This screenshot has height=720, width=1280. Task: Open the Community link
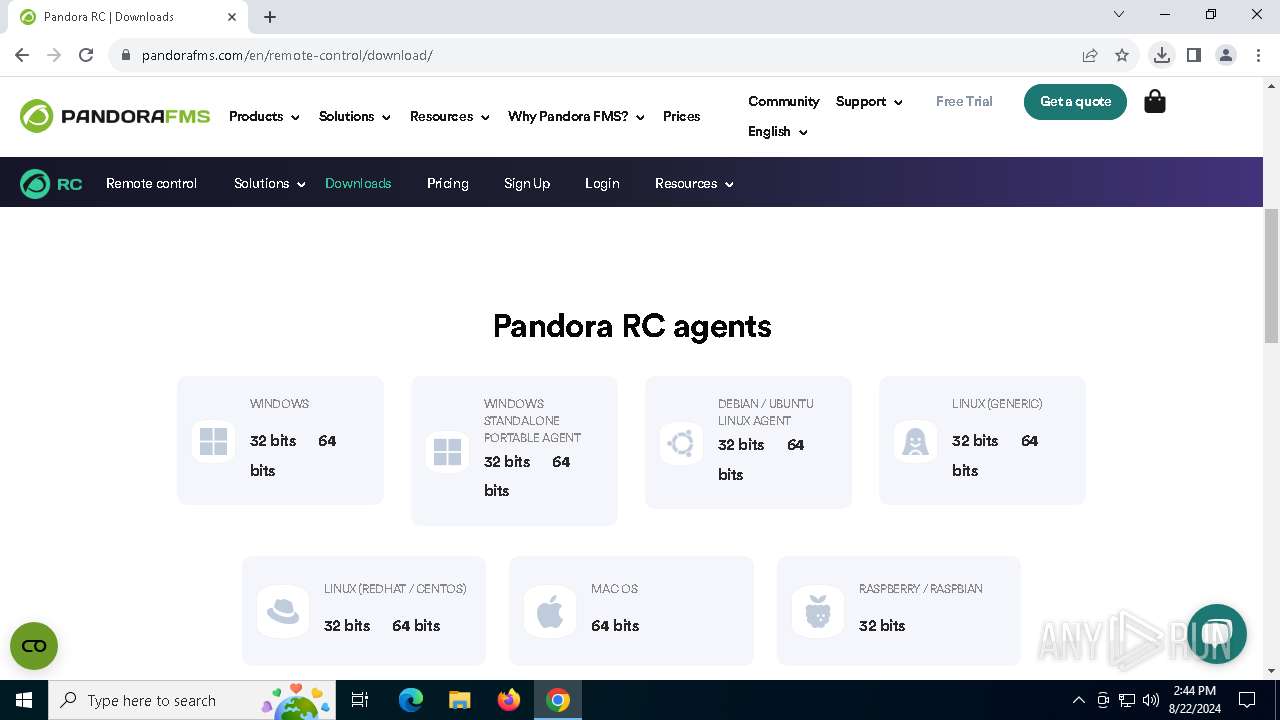coord(783,102)
